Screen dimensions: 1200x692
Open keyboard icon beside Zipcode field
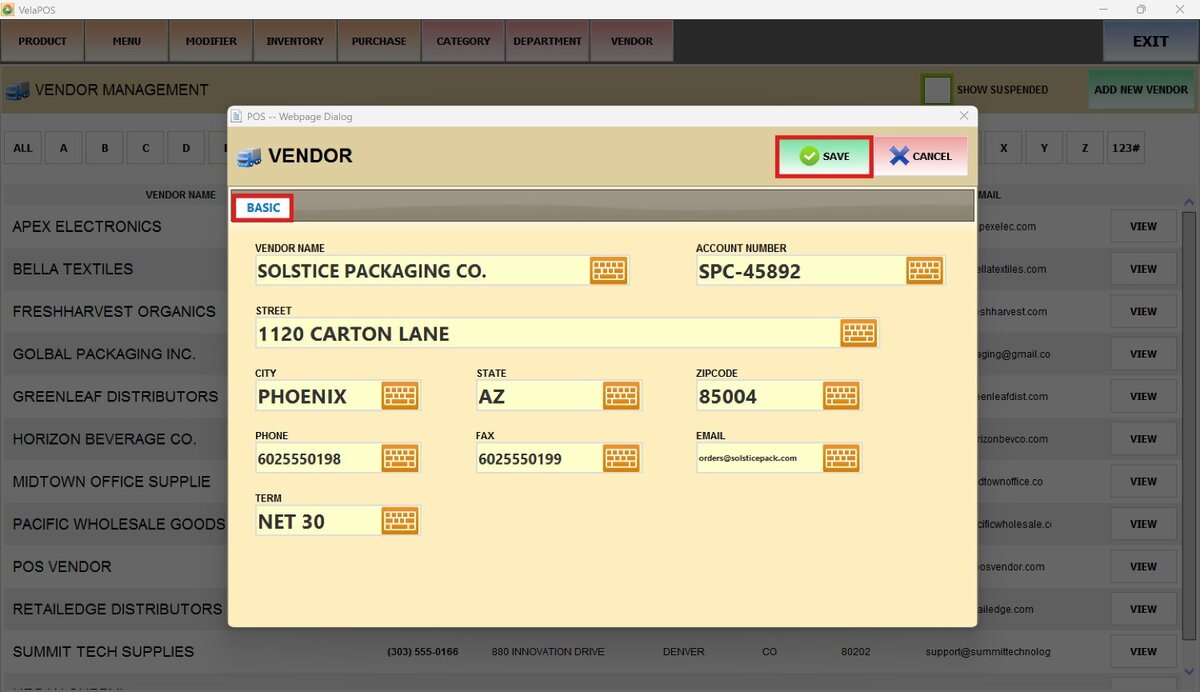[x=841, y=396]
